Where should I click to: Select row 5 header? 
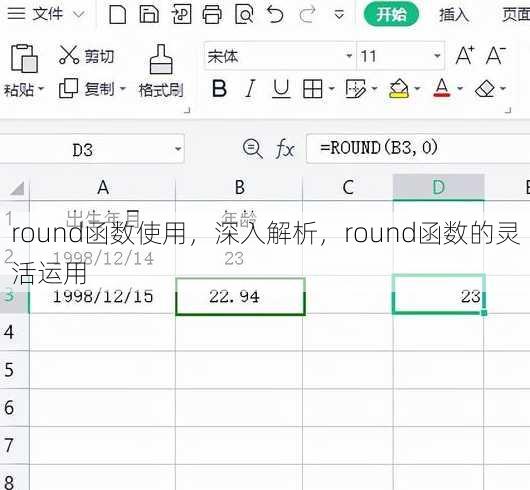pos(14,370)
